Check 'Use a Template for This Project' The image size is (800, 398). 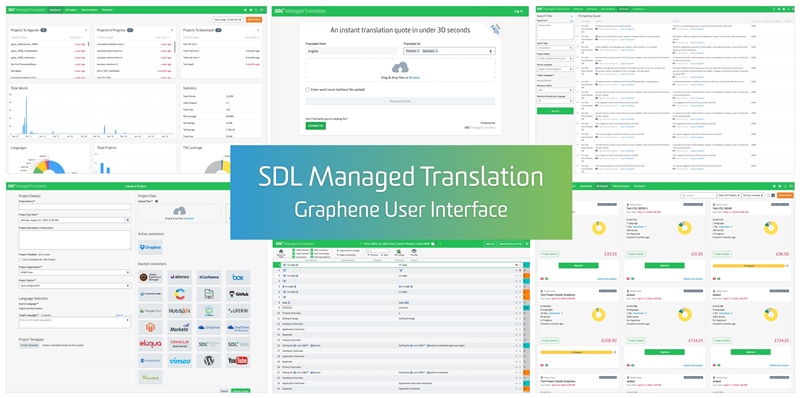point(20,259)
